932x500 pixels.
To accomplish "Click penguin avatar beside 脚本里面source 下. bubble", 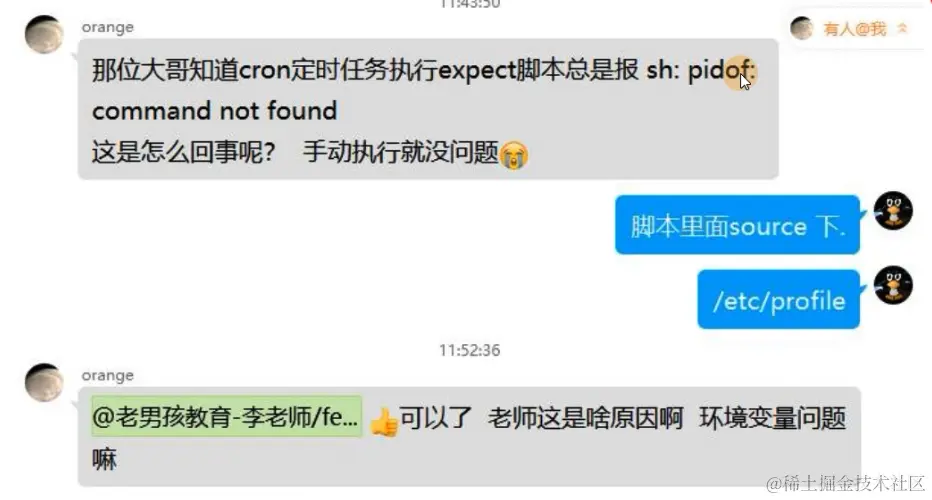I will (x=893, y=210).
